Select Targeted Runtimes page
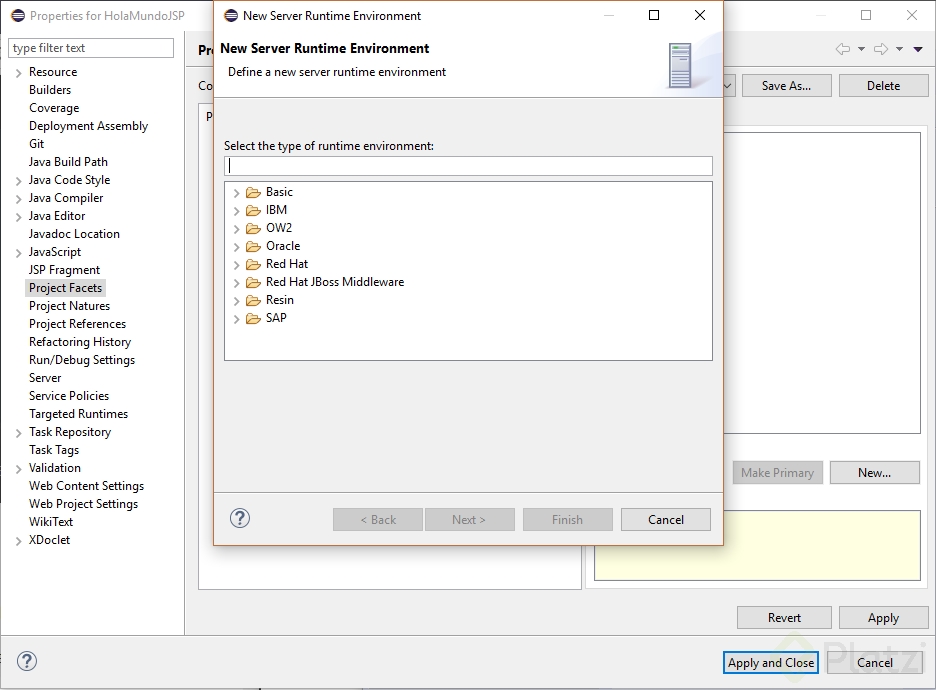 coord(78,414)
